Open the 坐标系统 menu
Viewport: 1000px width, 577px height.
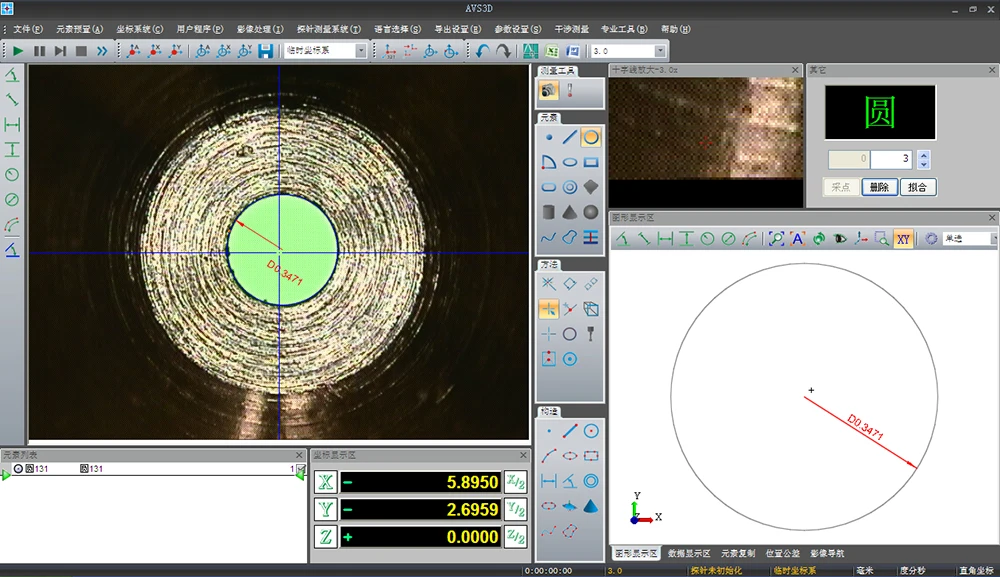coord(139,29)
